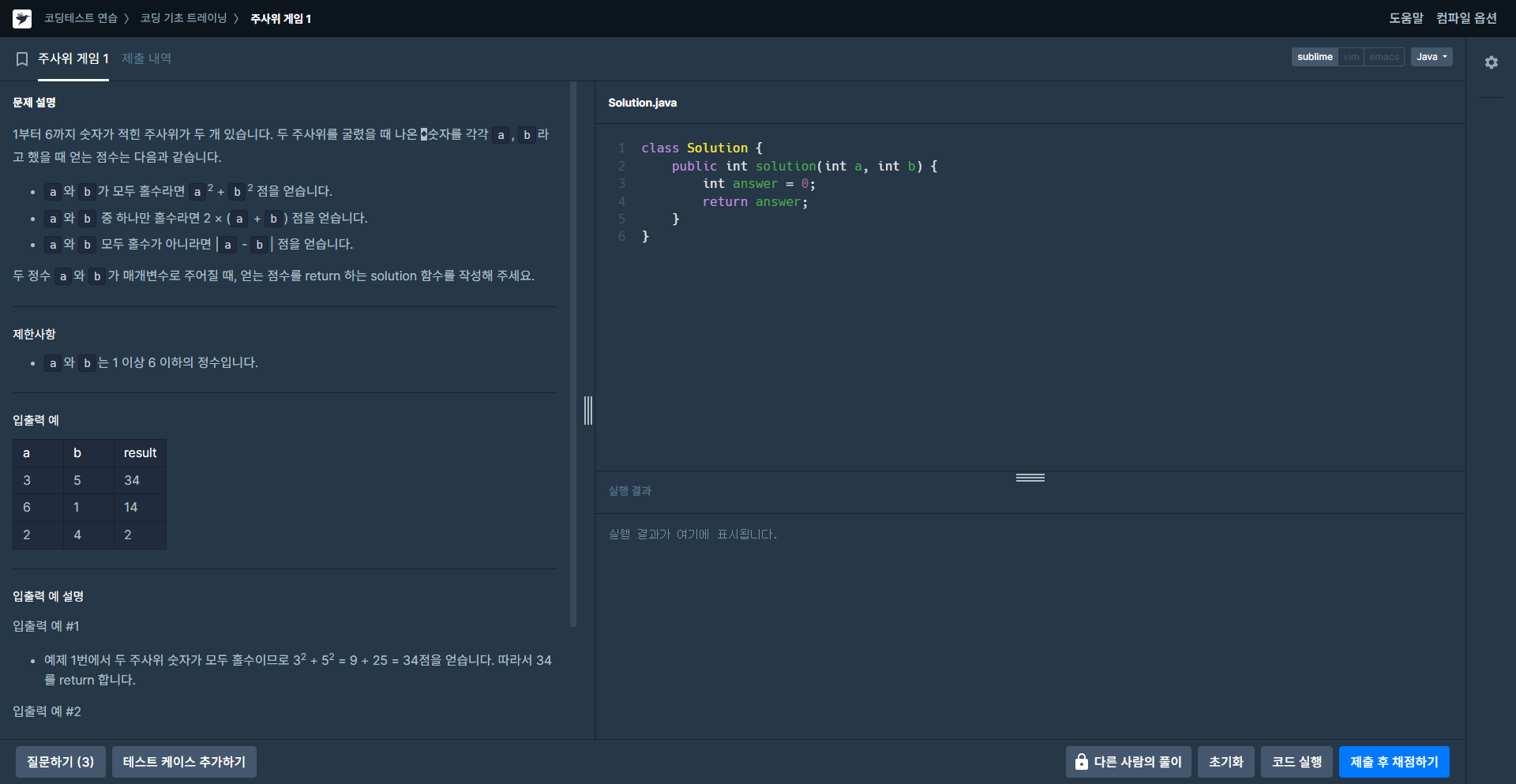Click the return answer; code line

pos(755,202)
